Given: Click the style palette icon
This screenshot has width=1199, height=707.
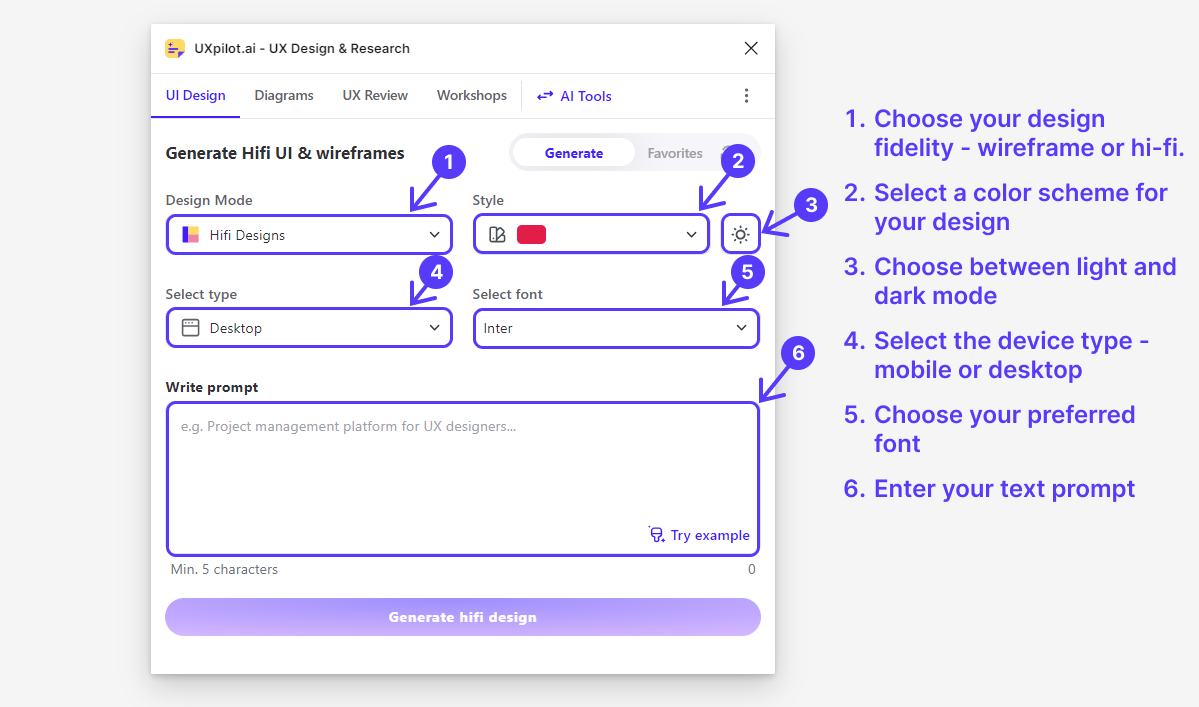Looking at the screenshot, I should [x=497, y=235].
